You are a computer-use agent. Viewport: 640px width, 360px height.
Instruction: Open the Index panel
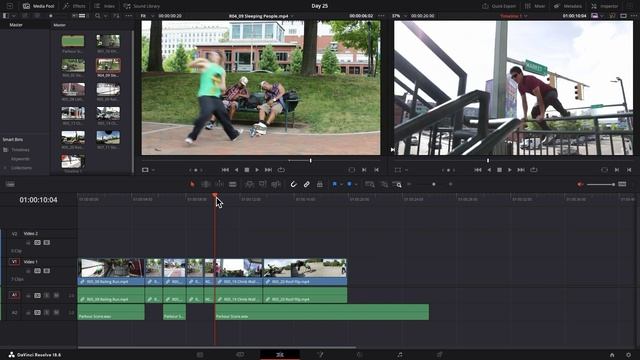coord(104,6)
